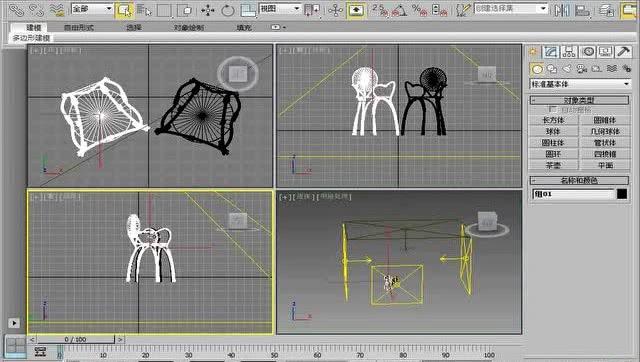Open the black object color swatch
Image resolution: width=640 pixels, height=362 pixels.
click(x=622, y=194)
